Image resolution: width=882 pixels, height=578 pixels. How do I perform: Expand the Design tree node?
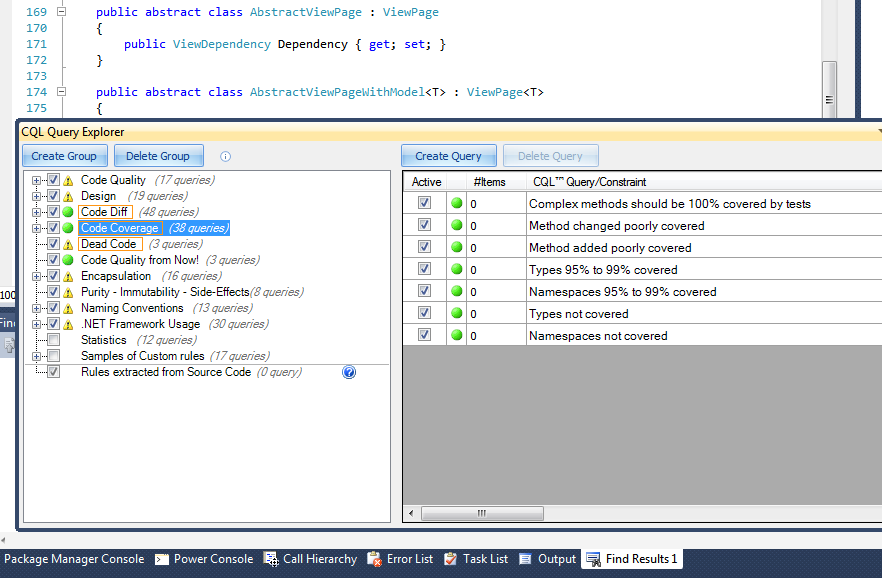pos(37,196)
